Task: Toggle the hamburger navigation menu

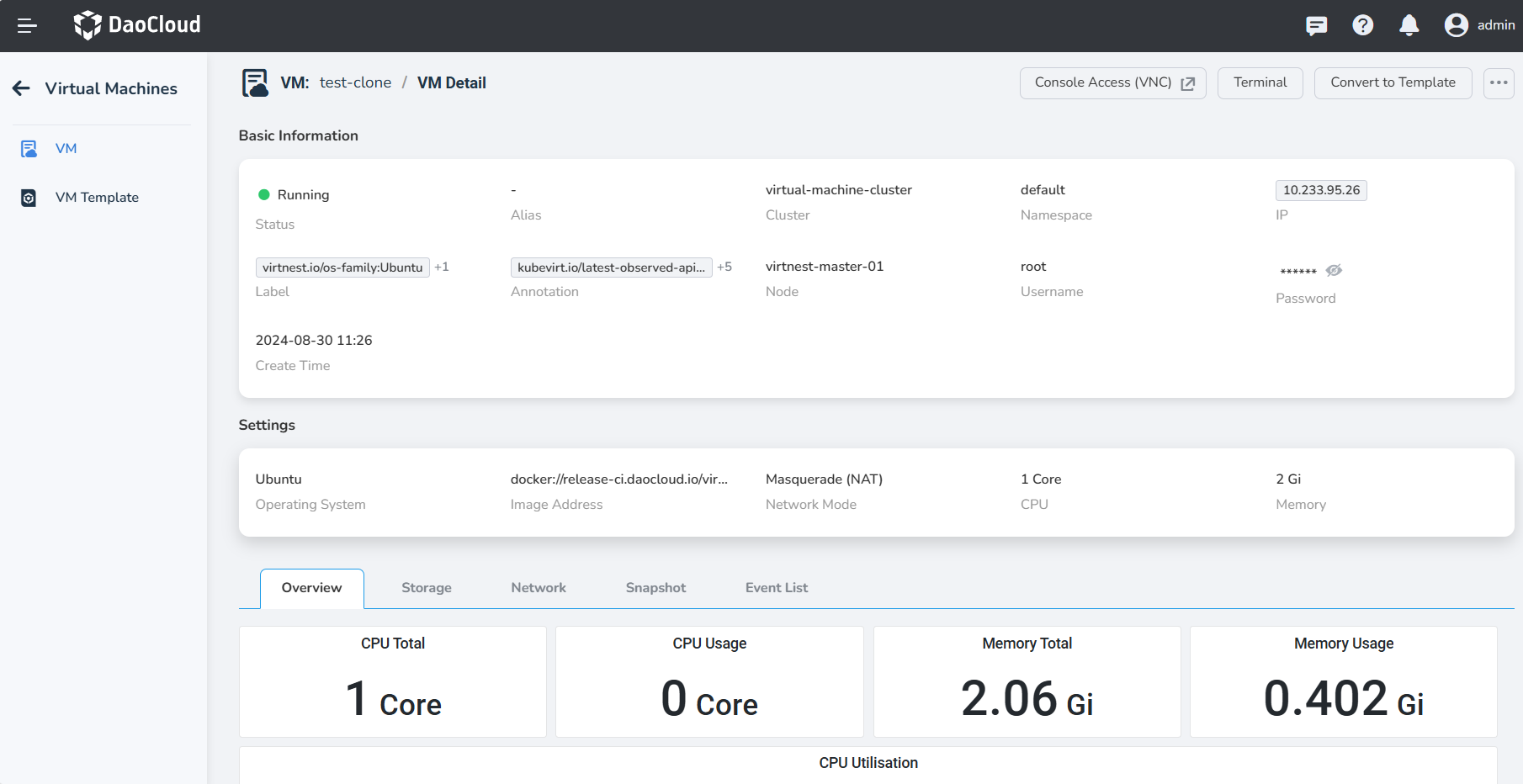Action: (27, 26)
